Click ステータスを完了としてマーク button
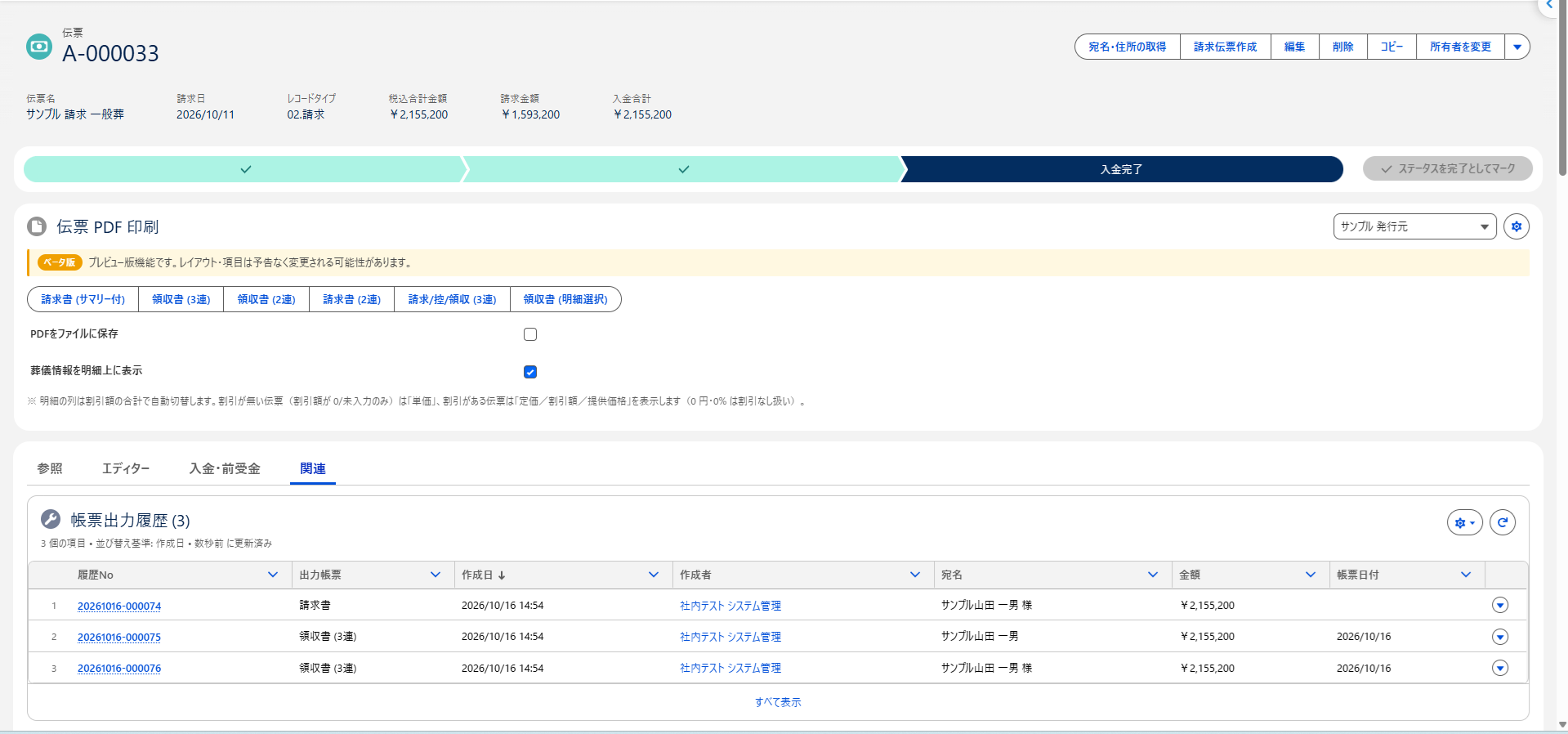This screenshot has height=734, width=1568. coord(1448,168)
